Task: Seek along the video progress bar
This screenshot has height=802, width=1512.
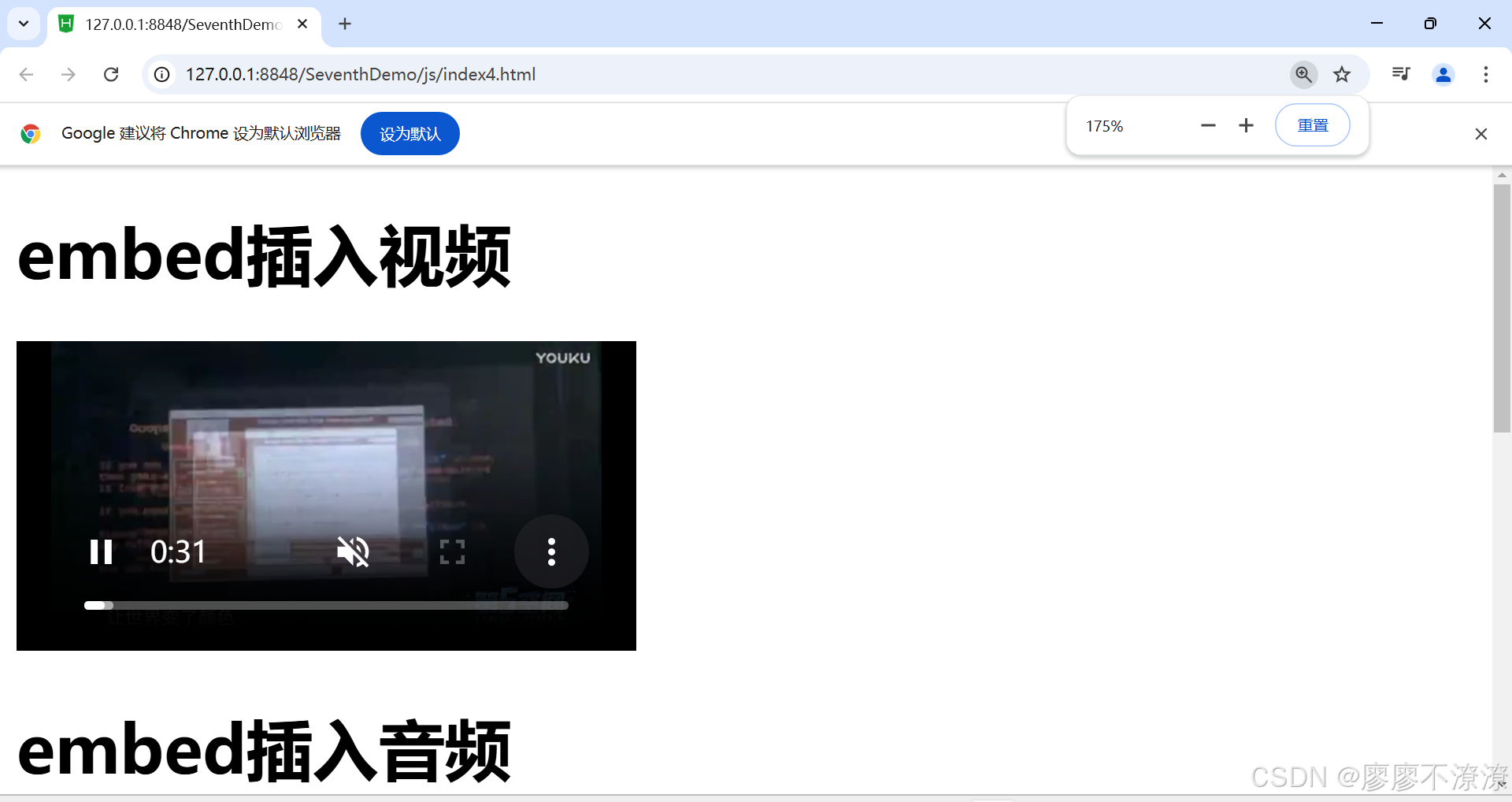Action: [326, 605]
